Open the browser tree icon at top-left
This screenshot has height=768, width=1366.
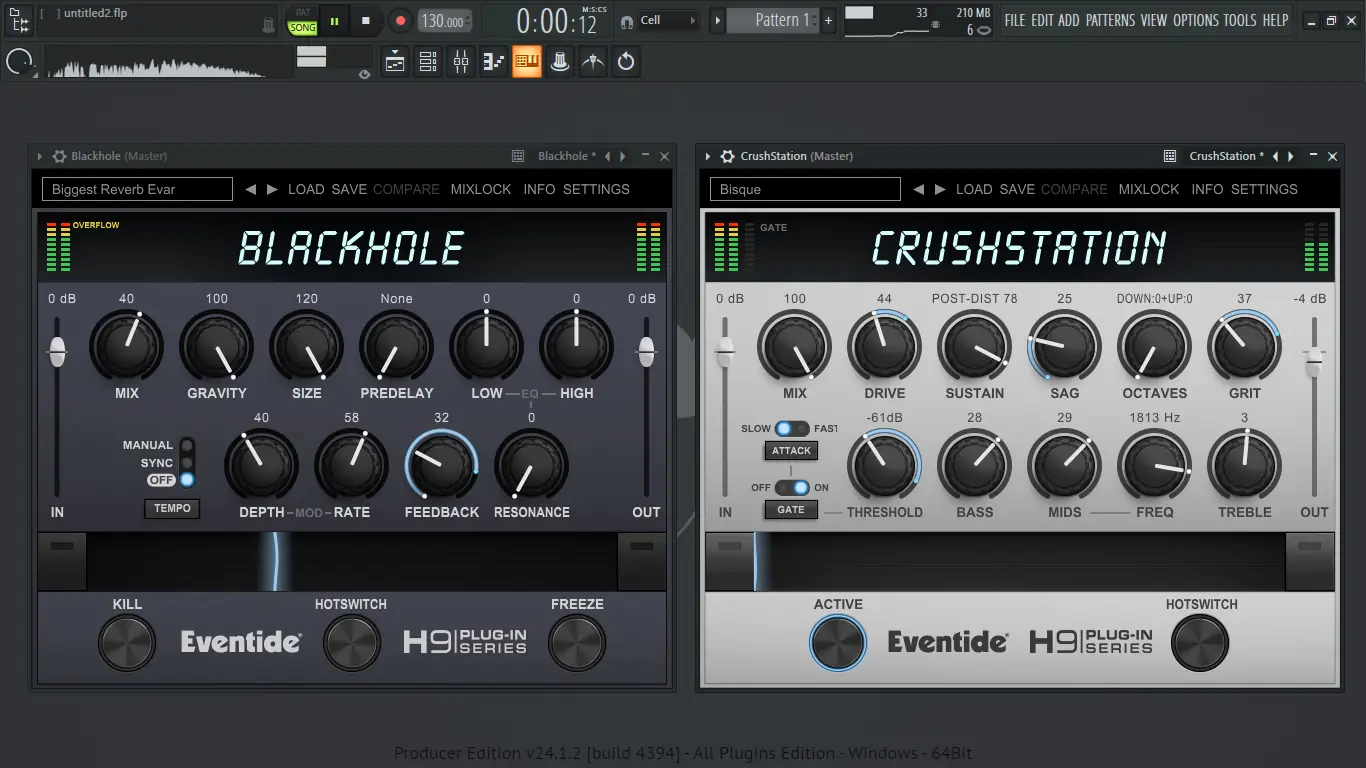tap(19, 20)
